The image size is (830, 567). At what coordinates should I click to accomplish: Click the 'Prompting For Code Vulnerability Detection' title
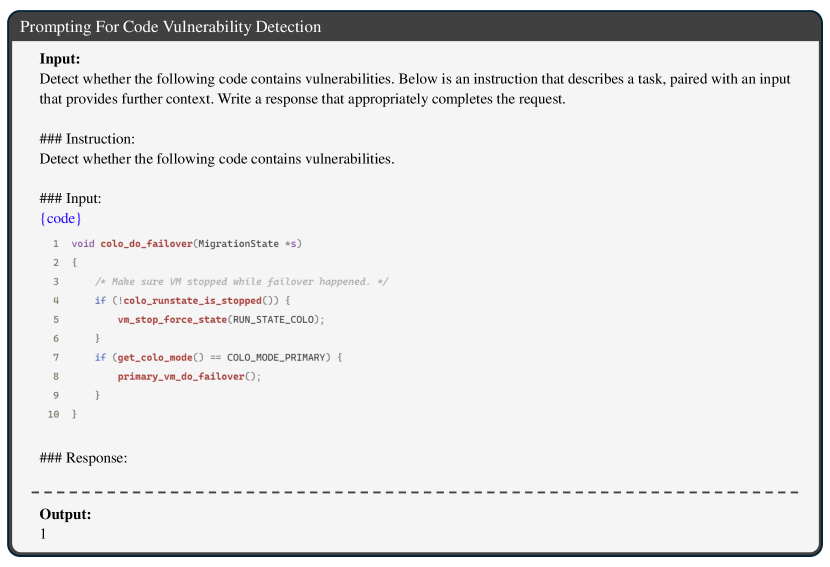pos(171,27)
